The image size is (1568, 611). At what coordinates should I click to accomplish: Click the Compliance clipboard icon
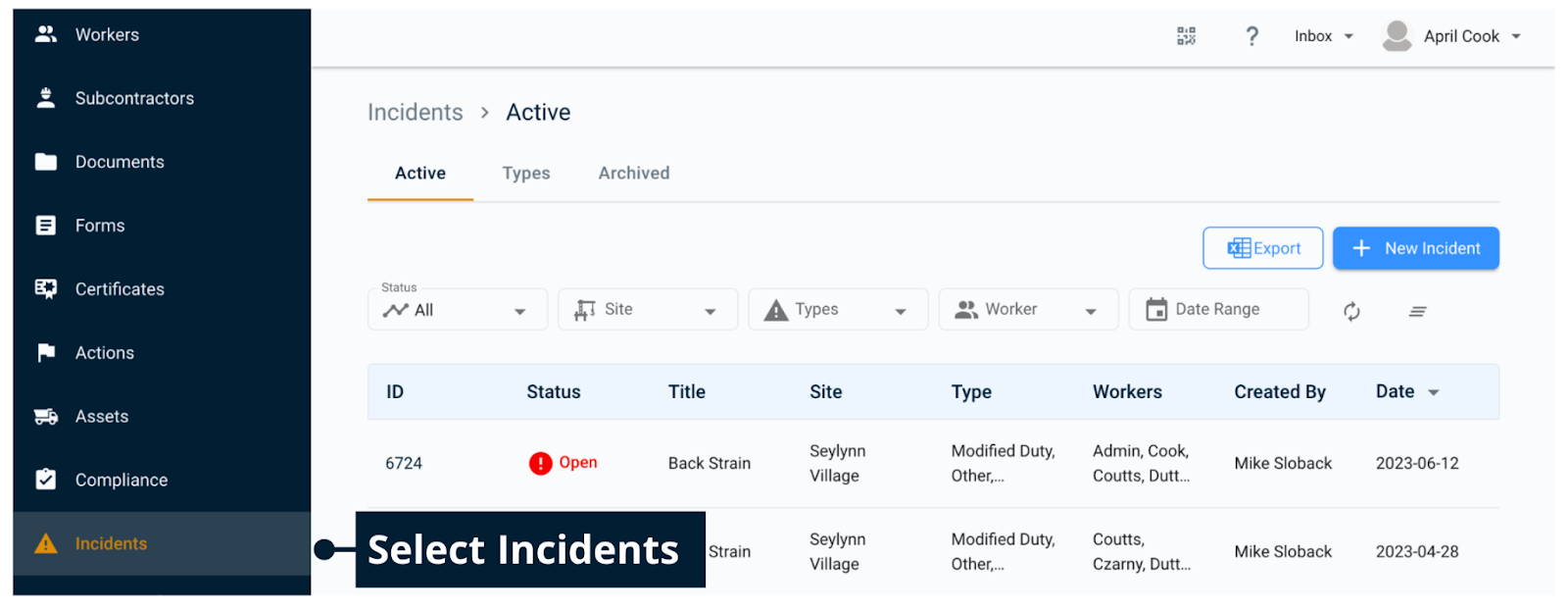coord(46,480)
